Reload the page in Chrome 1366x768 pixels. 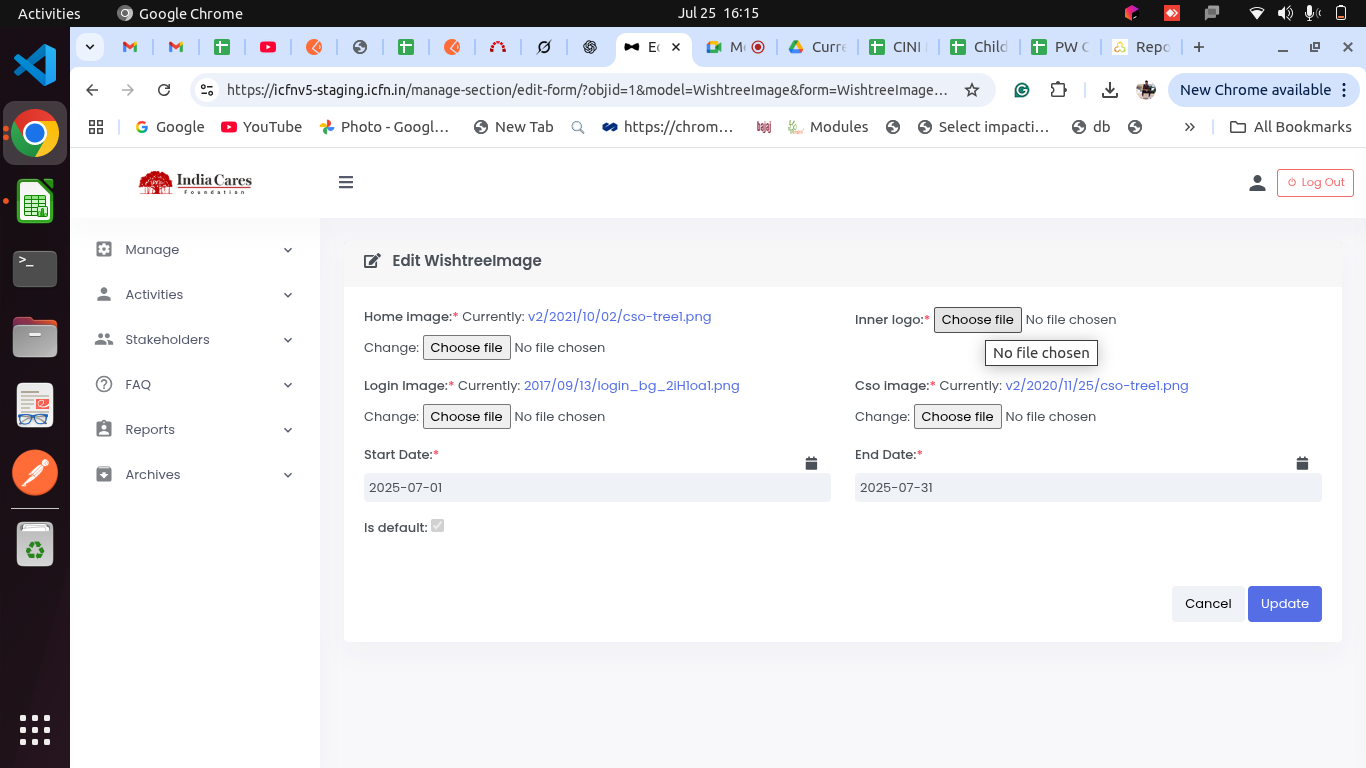click(164, 90)
